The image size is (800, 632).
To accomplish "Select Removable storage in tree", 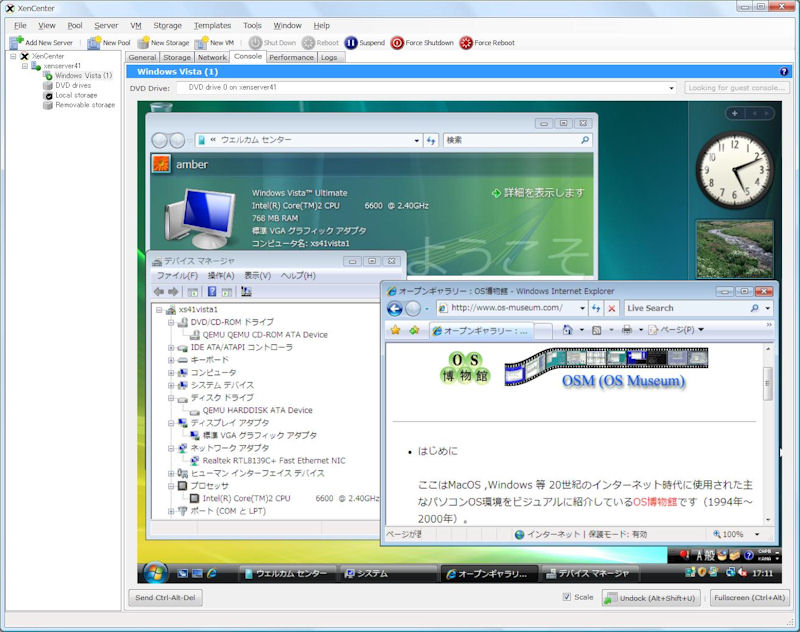I will click(85, 105).
